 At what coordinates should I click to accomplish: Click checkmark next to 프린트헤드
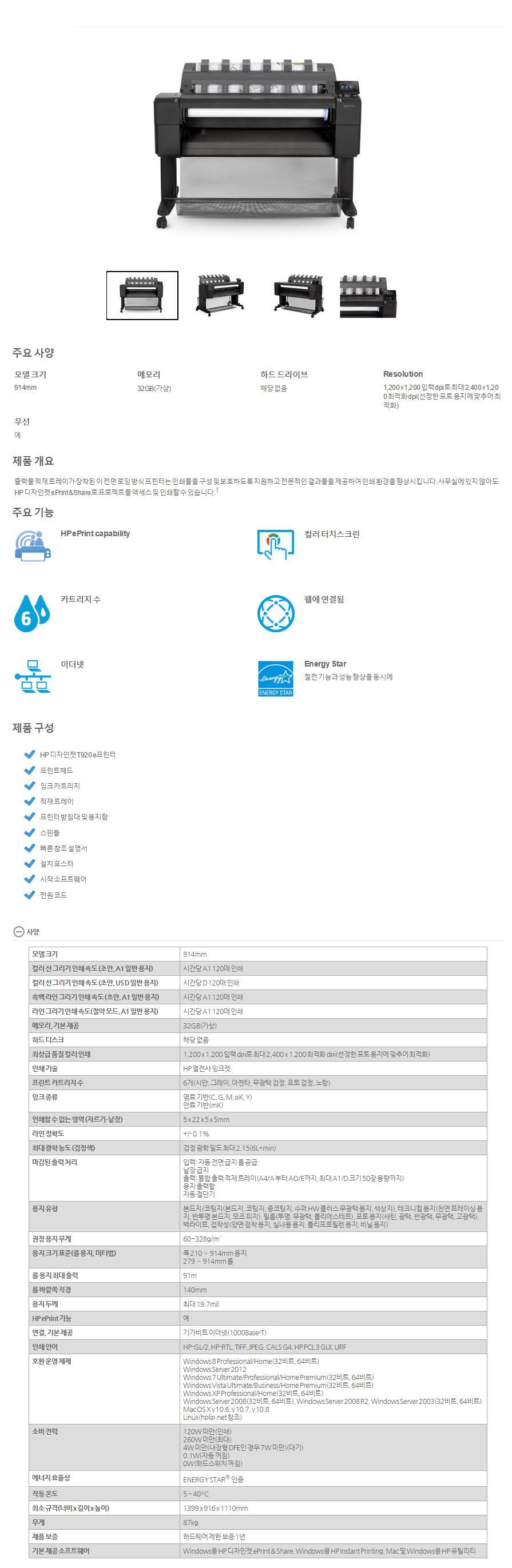pos(29,770)
